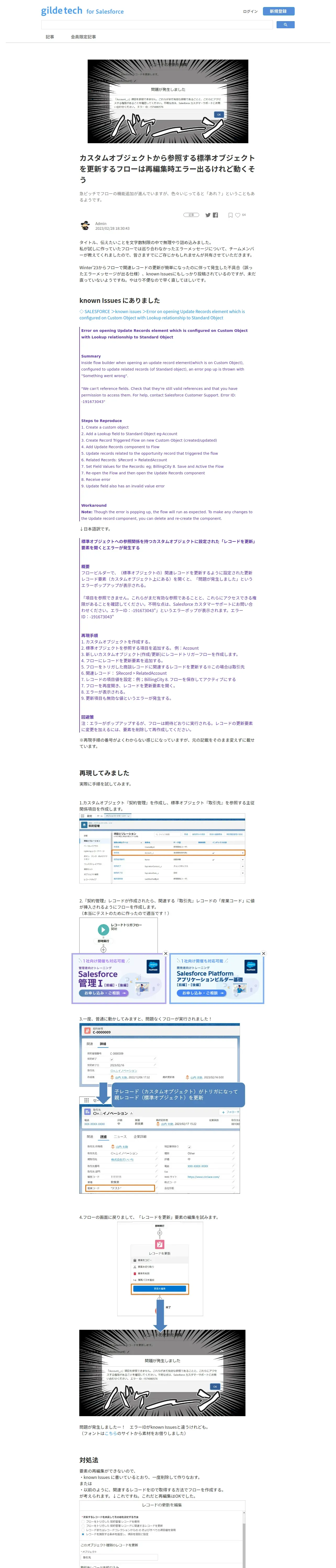Bookmark the article with bookmark icon
The width and height of the screenshot is (336, 1568).
(x=230, y=215)
